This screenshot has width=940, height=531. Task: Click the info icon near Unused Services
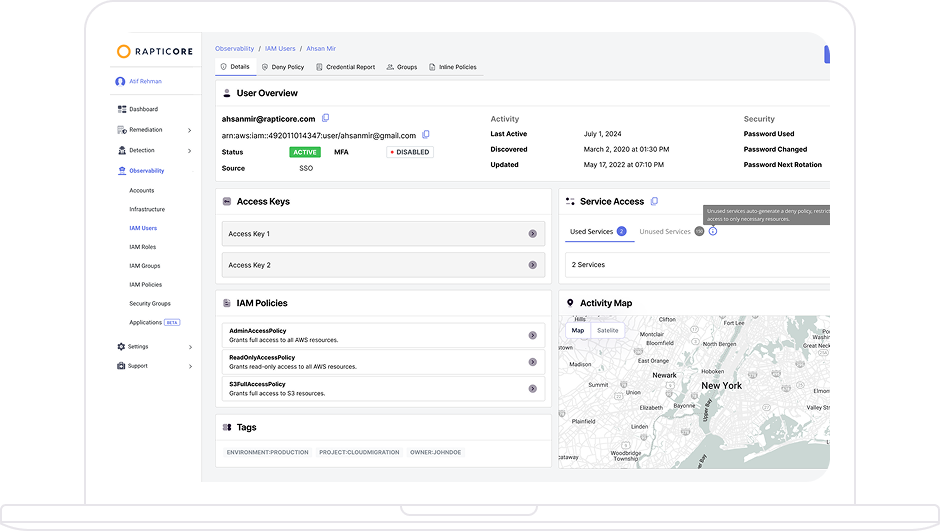click(713, 231)
